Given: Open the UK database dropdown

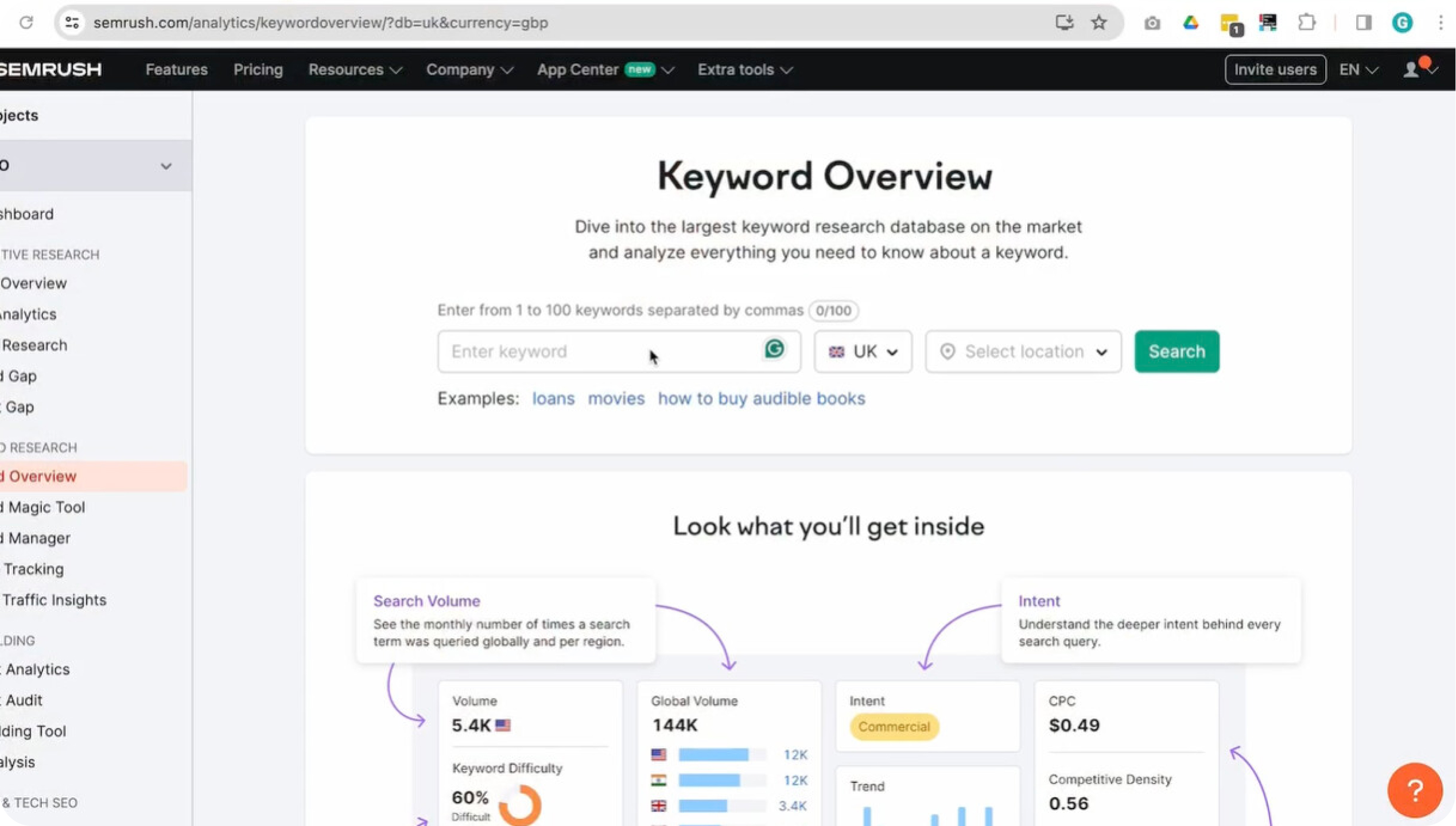Looking at the screenshot, I should pyautogui.click(x=863, y=352).
